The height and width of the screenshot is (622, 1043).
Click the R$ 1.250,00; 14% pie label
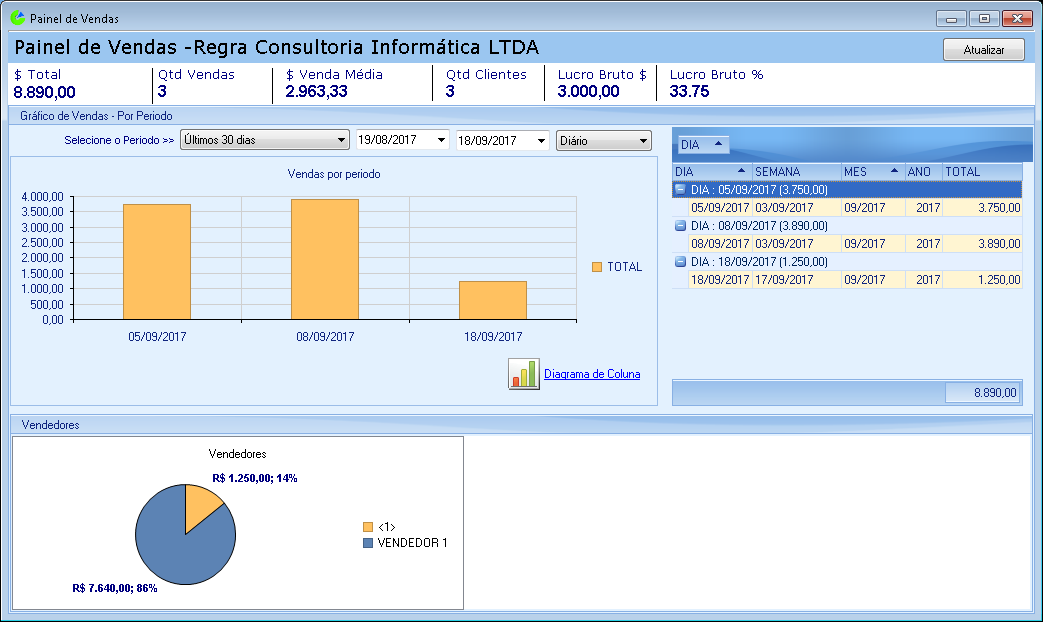coord(255,478)
